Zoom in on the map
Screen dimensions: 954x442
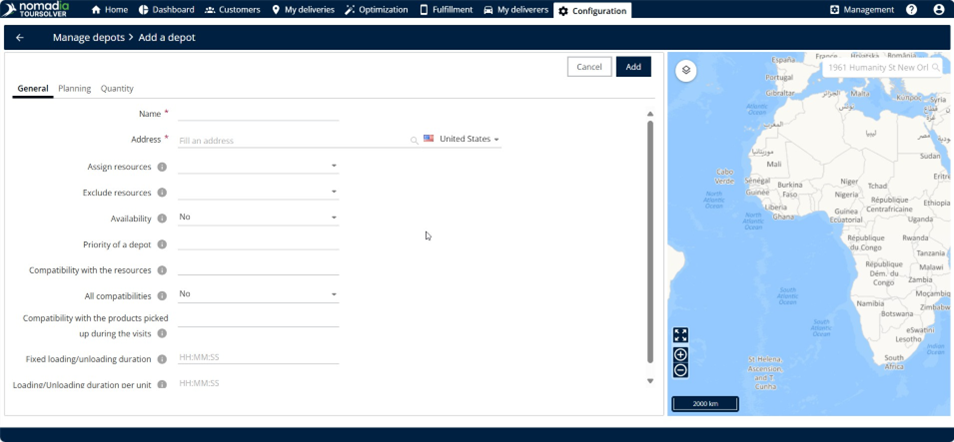(x=680, y=355)
